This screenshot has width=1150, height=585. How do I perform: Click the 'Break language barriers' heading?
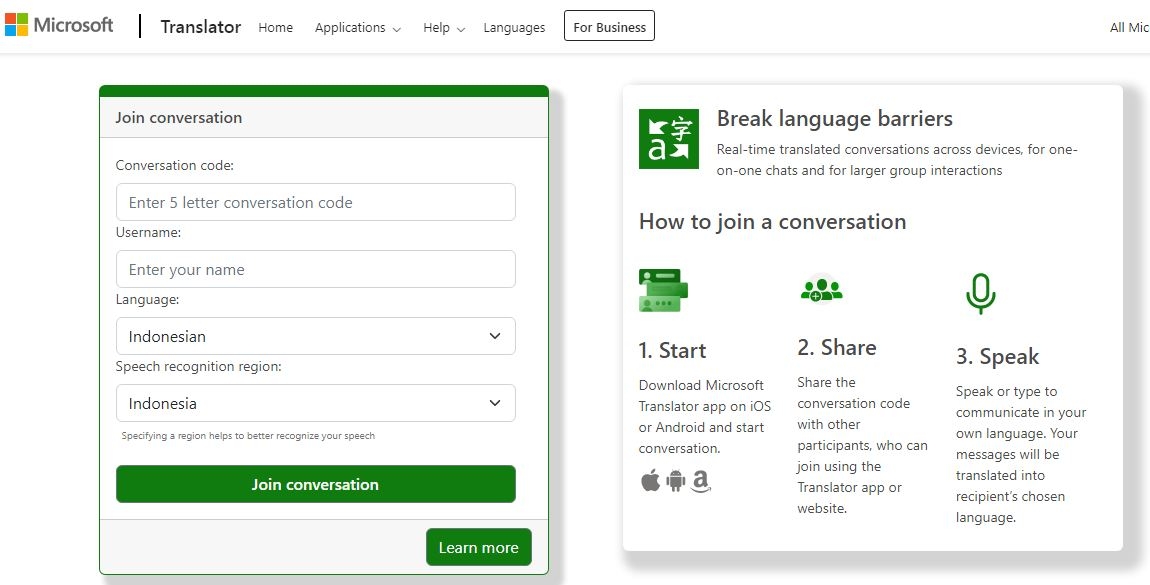tap(835, 119)
